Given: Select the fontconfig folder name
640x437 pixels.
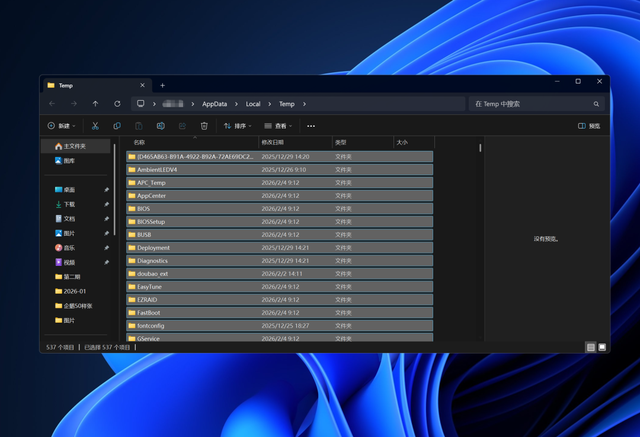Looking at the screenshot, I should click(x=151, y=326).
